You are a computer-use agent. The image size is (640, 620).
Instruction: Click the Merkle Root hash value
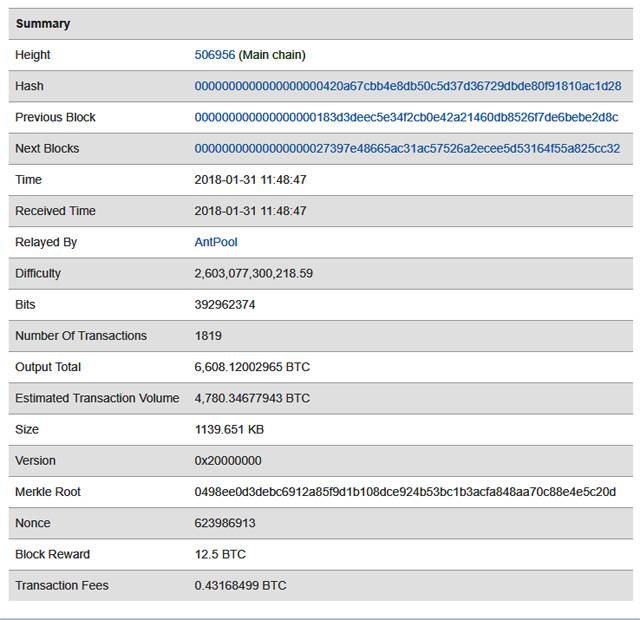tap(405, 492)
